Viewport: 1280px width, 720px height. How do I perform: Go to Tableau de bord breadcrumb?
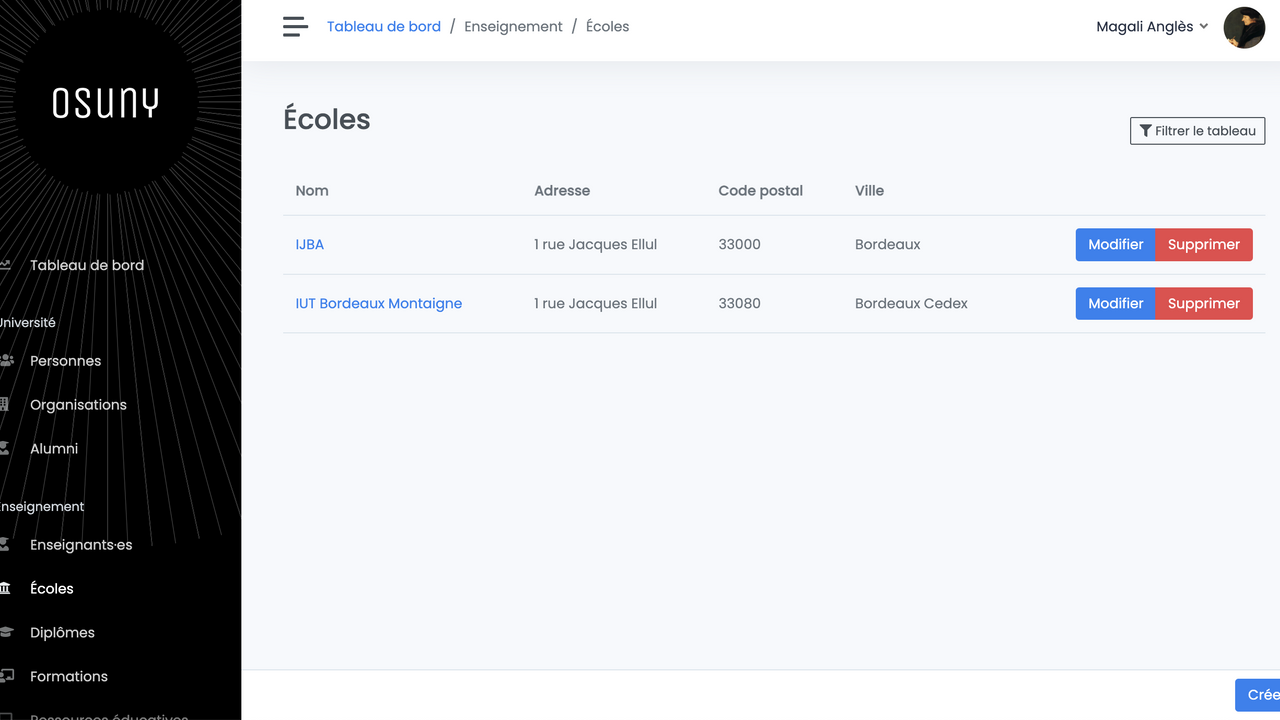click(x=383, y=27)
